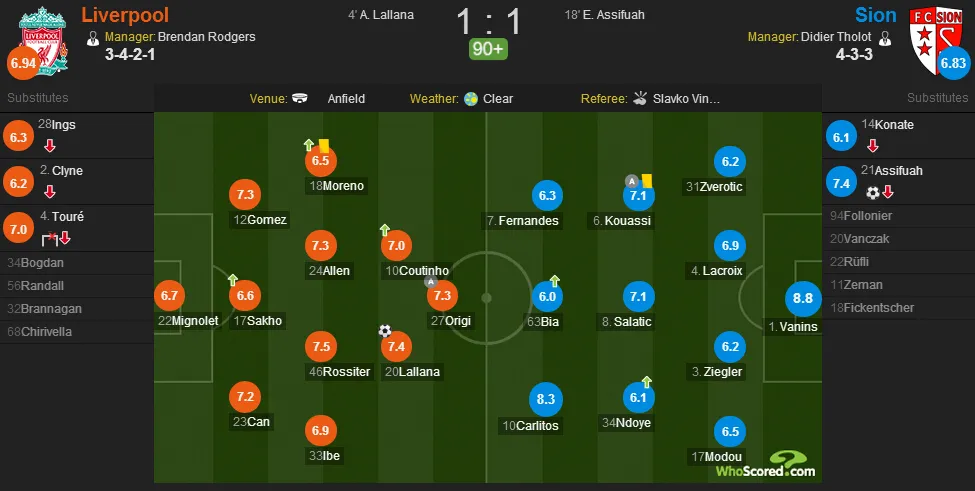Click the goal ball icon beside Lallana
Viewport: 975px width, 491px height.
385,331
